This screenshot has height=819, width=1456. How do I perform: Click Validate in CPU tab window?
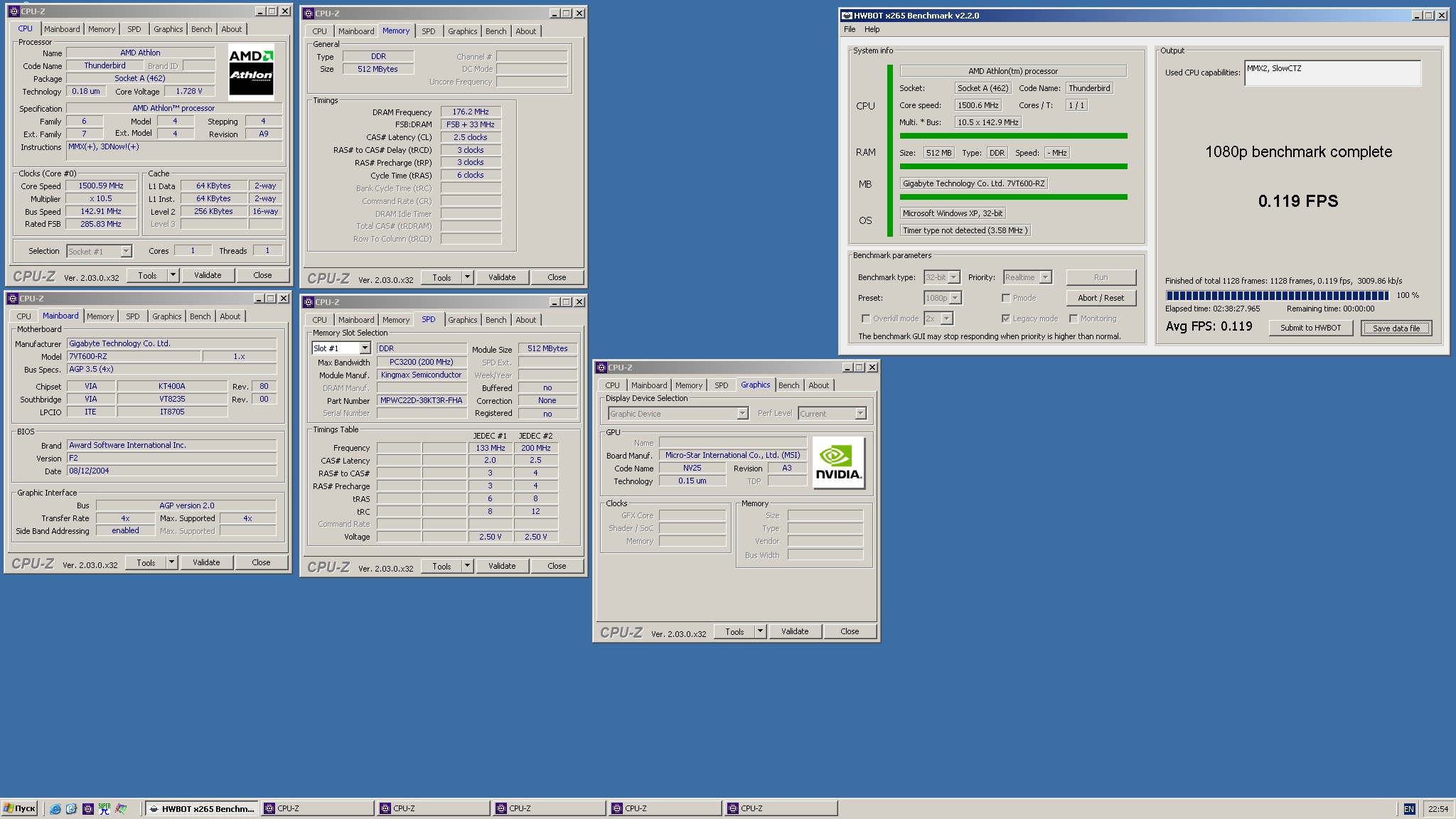click(208, 275)
